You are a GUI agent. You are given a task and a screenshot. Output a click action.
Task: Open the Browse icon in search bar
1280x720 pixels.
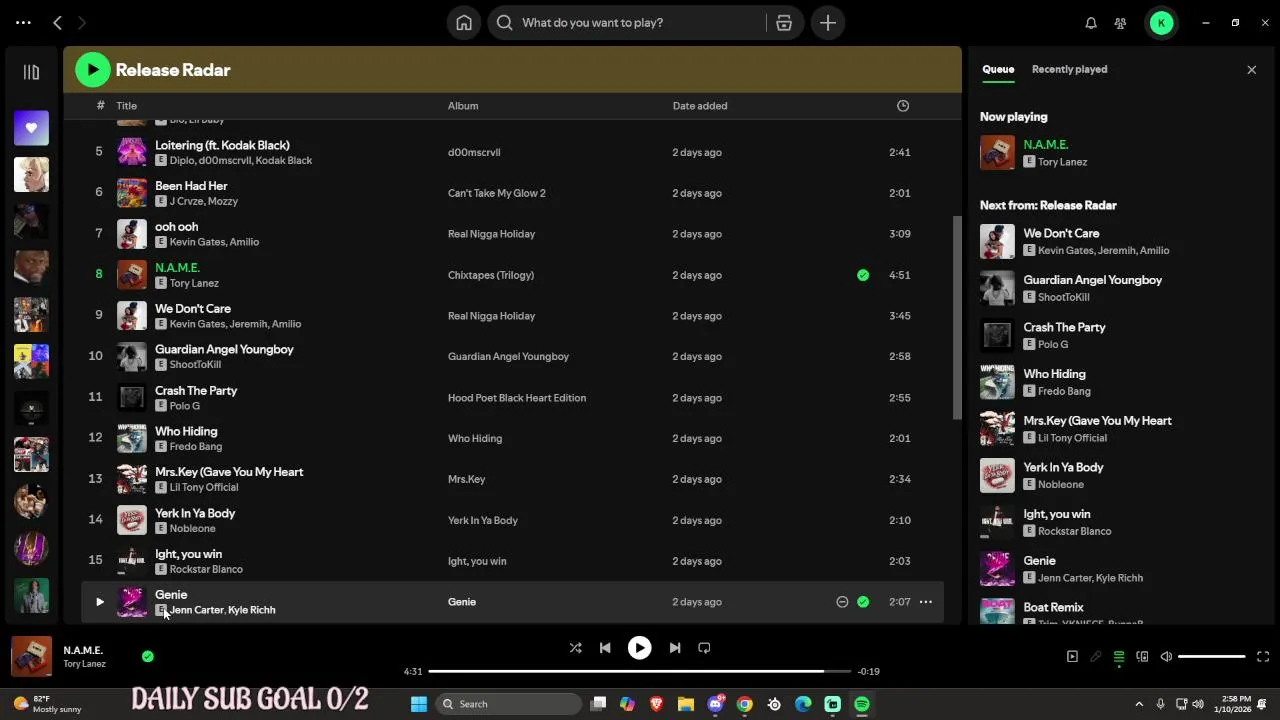pyautogui.click(x=784, y=23)
